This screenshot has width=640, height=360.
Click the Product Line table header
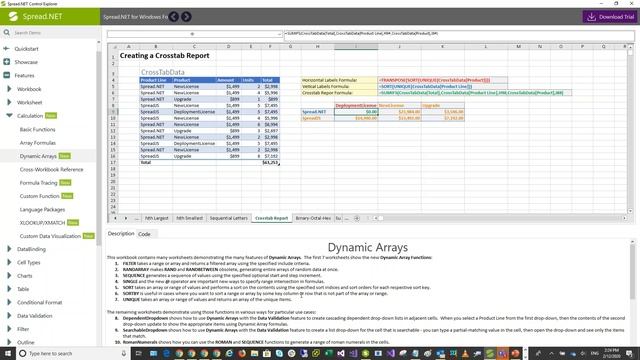coord(156,80)
